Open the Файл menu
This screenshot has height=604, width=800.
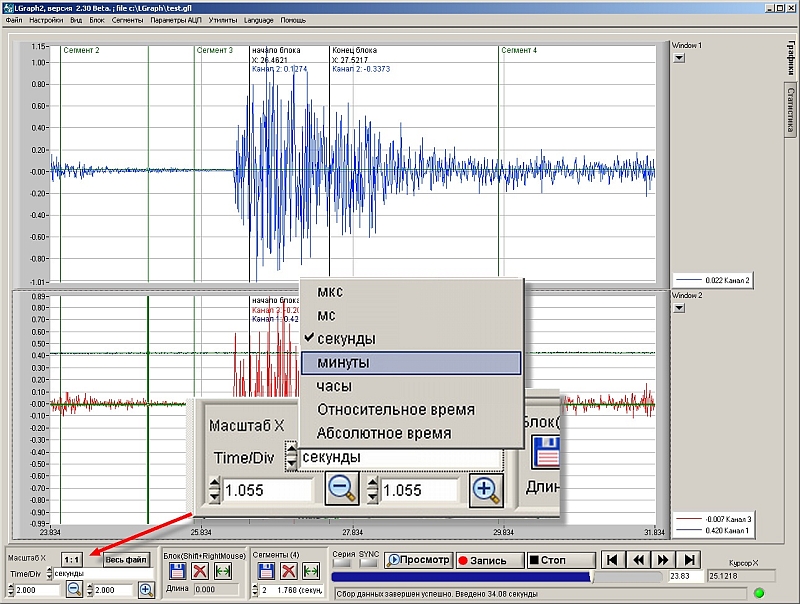click(14, 20)
